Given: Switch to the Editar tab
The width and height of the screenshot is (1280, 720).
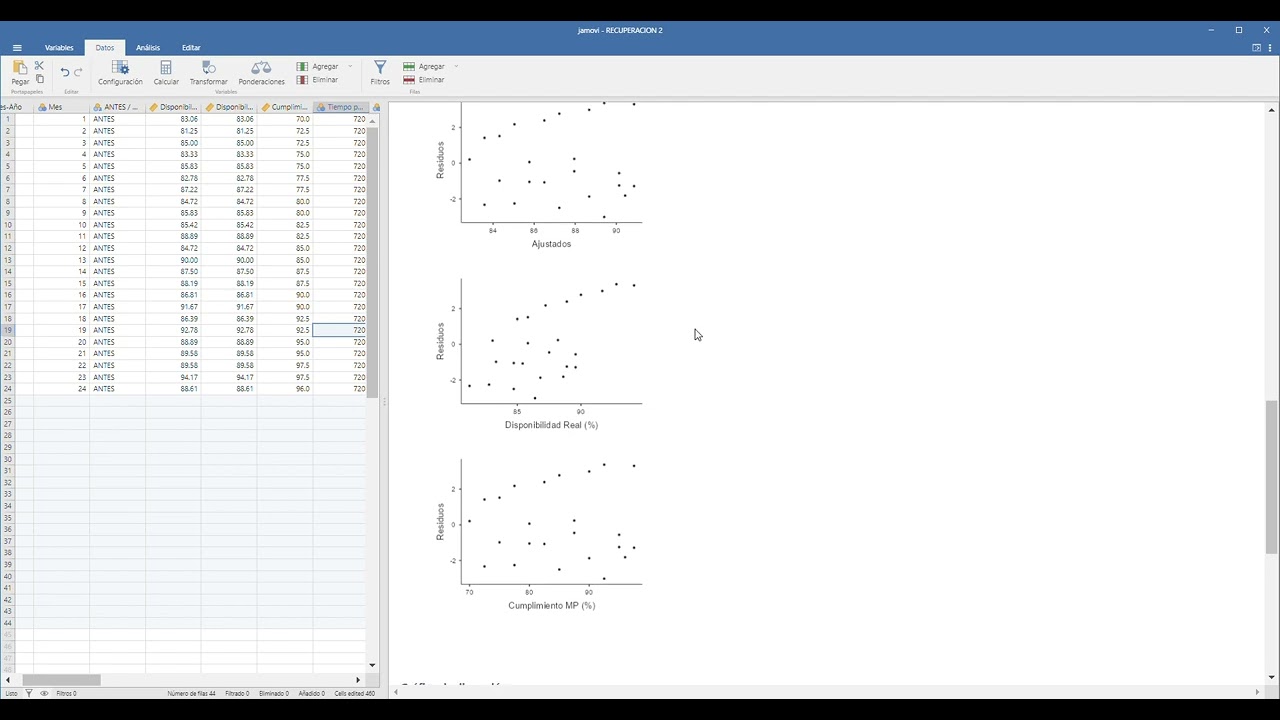Looking at the screenshot, I should 191,48.
